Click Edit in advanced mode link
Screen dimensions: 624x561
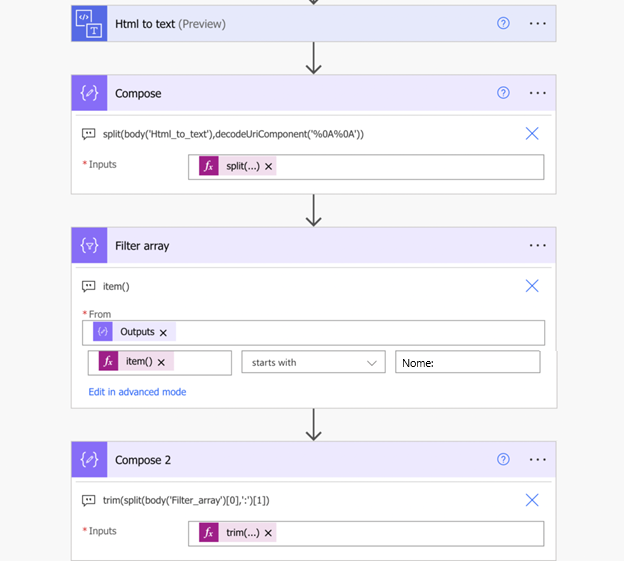137,392
